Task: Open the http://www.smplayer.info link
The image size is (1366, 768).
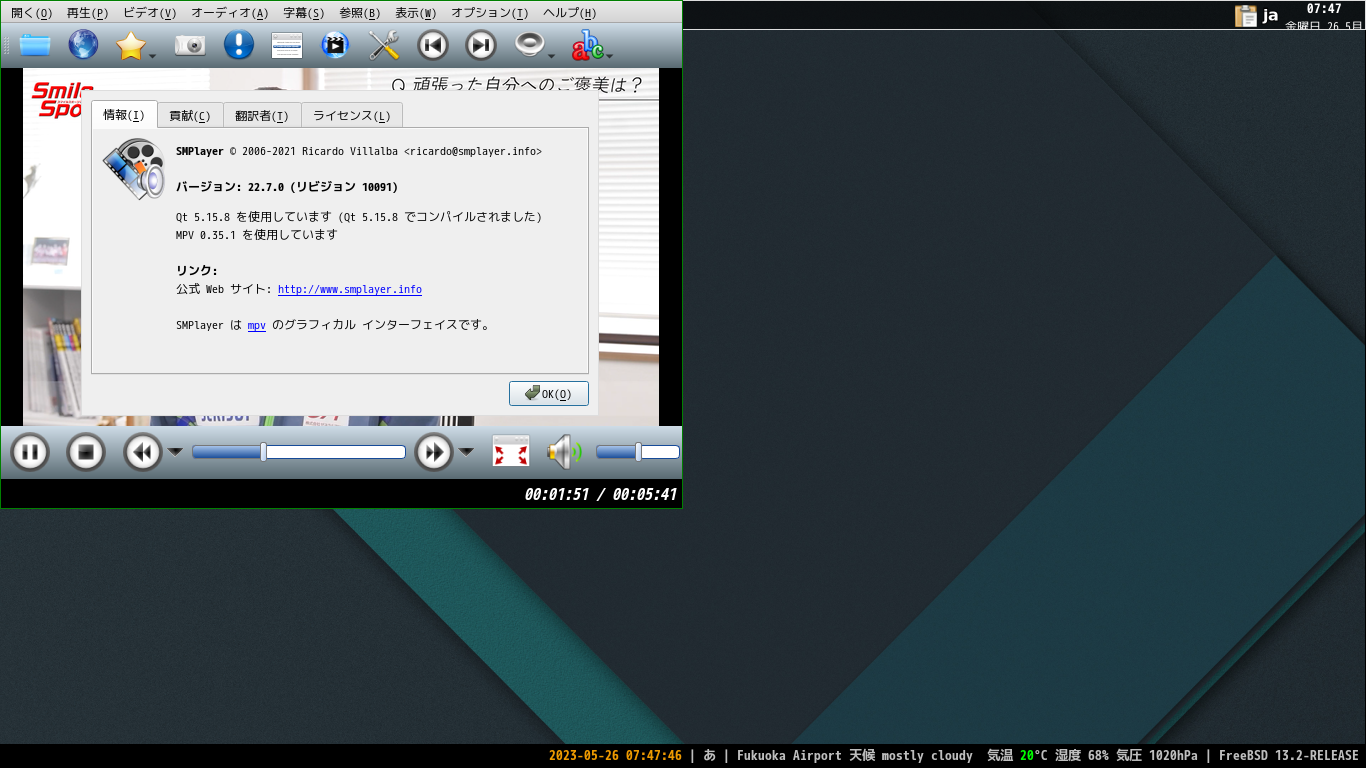Action: point(350,289)
